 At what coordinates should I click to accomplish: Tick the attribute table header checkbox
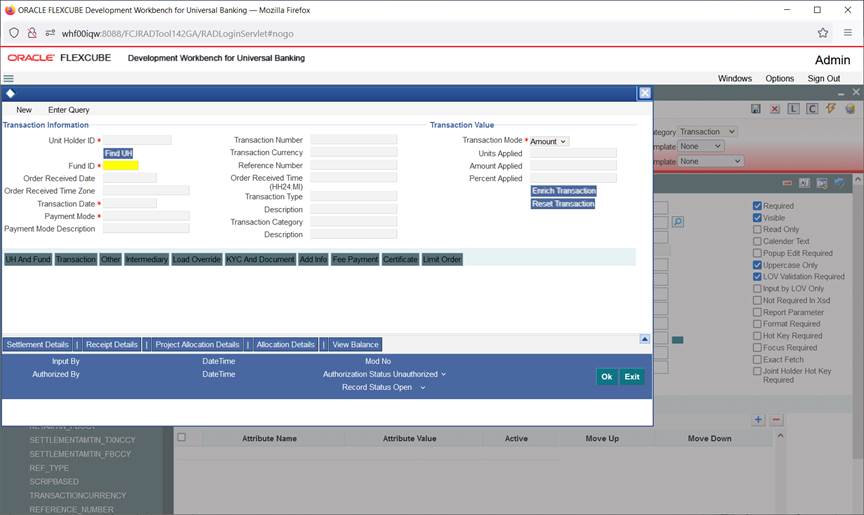(181, 437)
